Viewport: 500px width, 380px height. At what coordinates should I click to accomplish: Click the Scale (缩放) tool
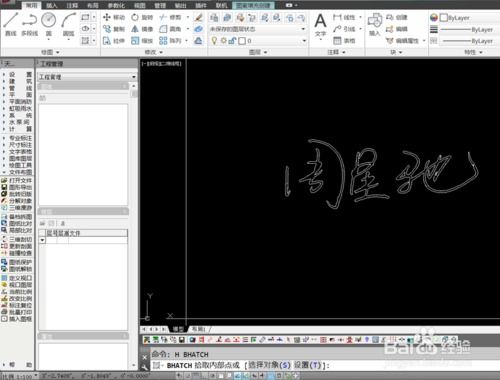[x=142, y=41]
